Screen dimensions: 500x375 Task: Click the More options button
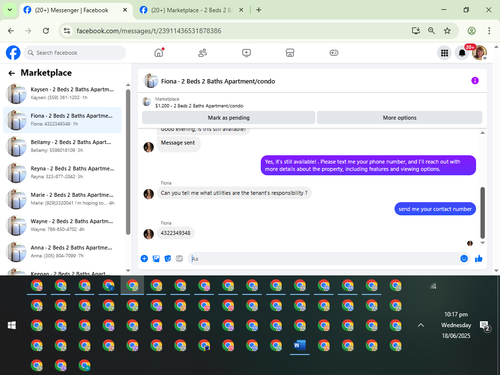click(399, 118)
